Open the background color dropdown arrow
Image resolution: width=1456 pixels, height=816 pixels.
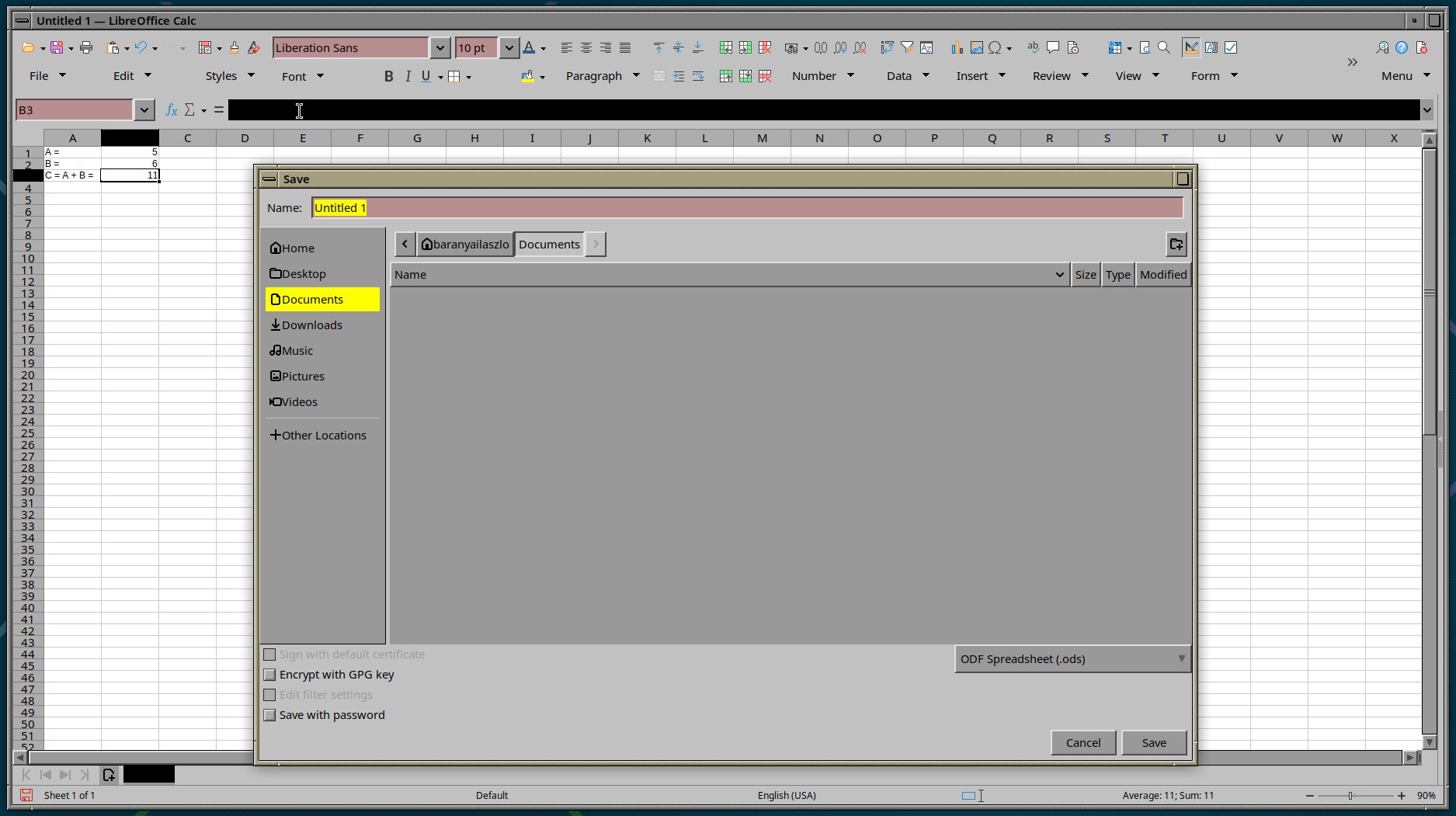(542, 77)
